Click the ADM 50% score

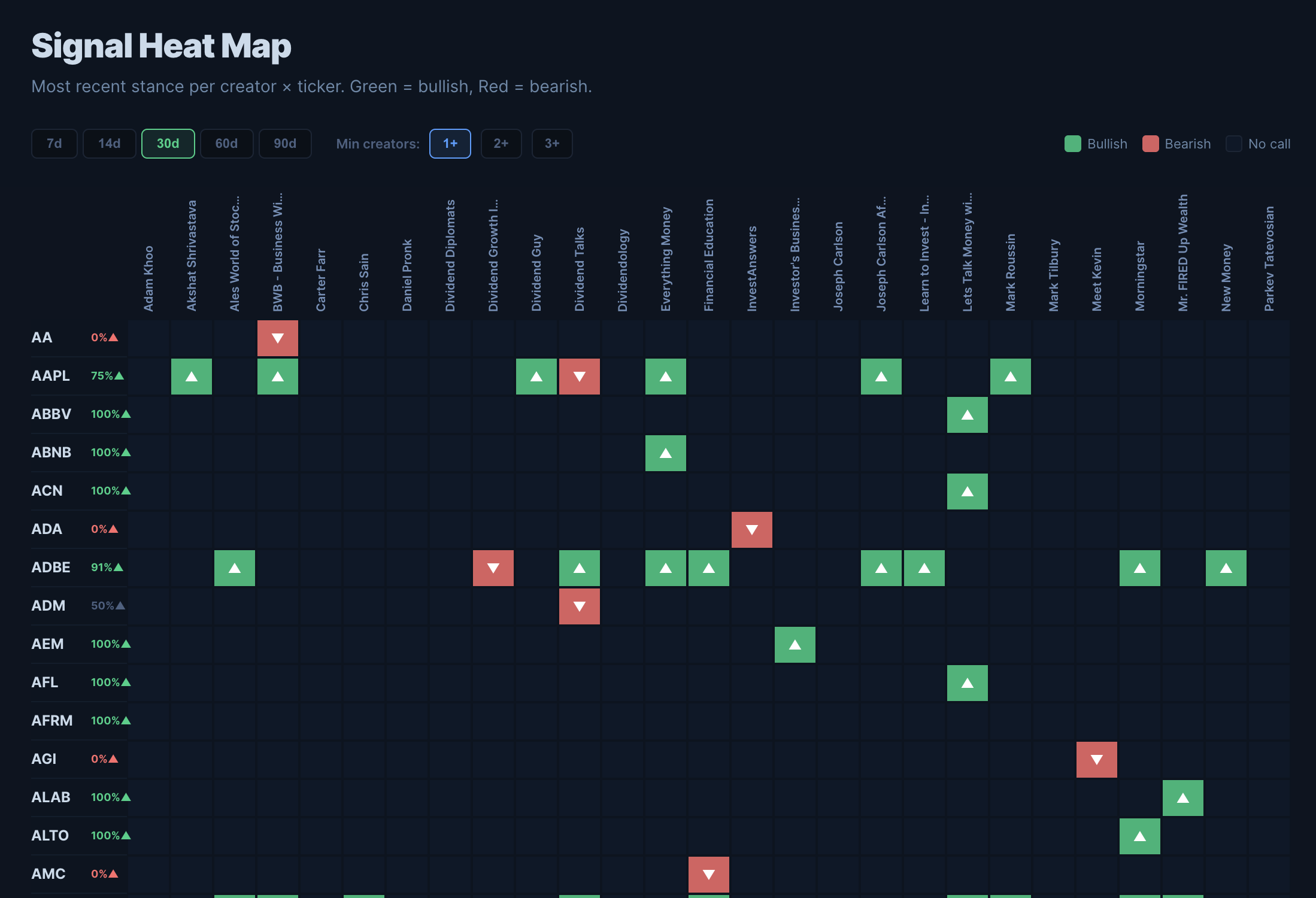pyautogui.click(x=108, y=606)
